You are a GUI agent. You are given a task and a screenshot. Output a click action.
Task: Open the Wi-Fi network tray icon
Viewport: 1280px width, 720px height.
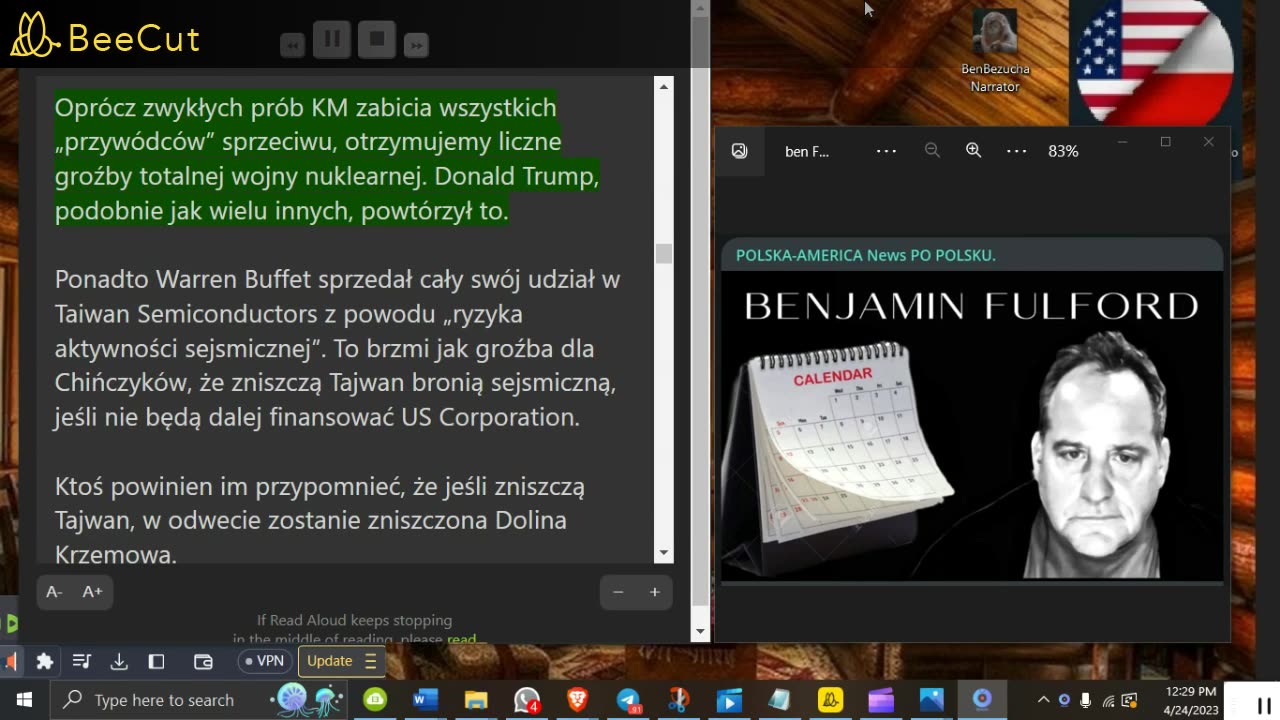pos(1108,700)
